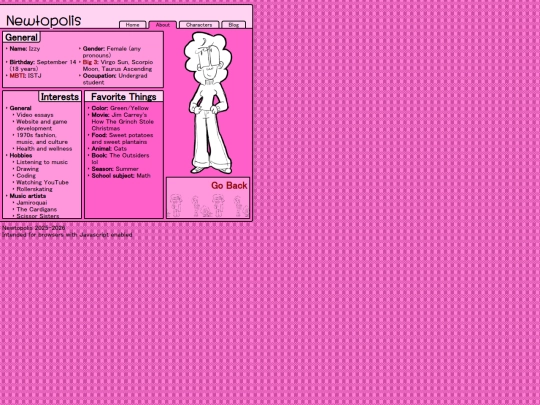
Task: Click the Animal: Cats entry
Action: coord(109,149)
